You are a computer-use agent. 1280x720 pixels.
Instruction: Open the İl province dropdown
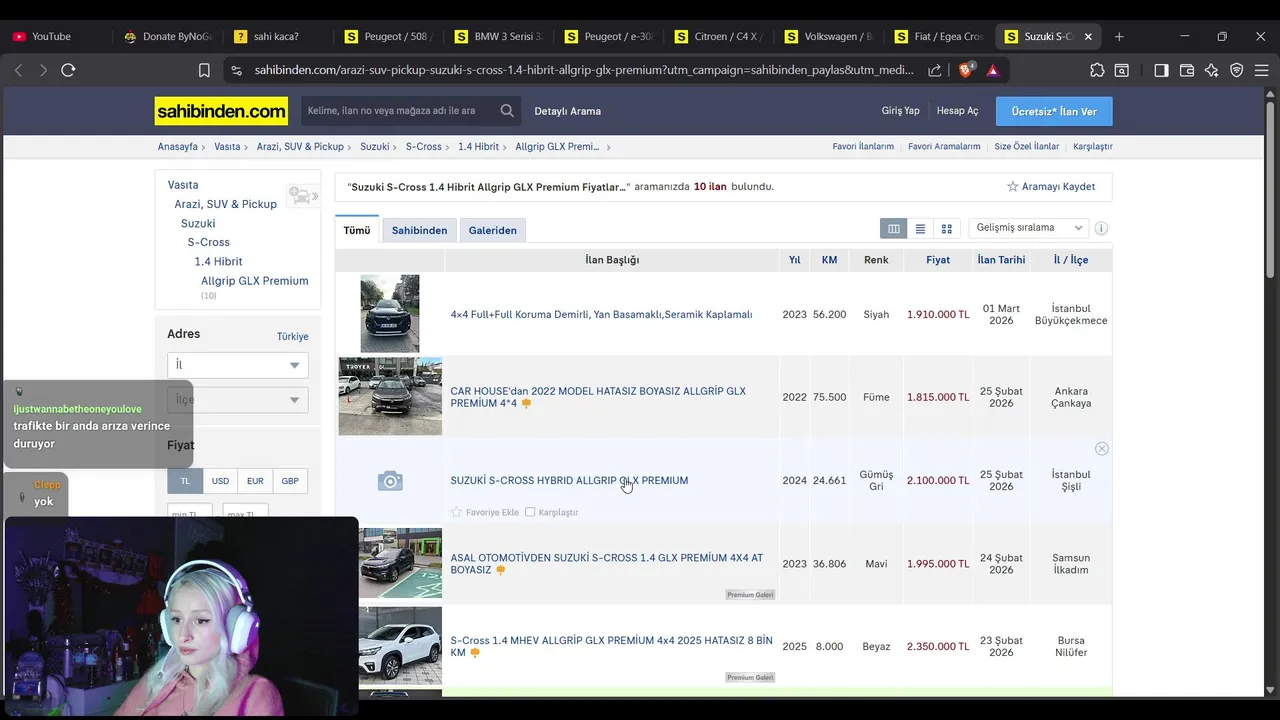pos(238,365)
